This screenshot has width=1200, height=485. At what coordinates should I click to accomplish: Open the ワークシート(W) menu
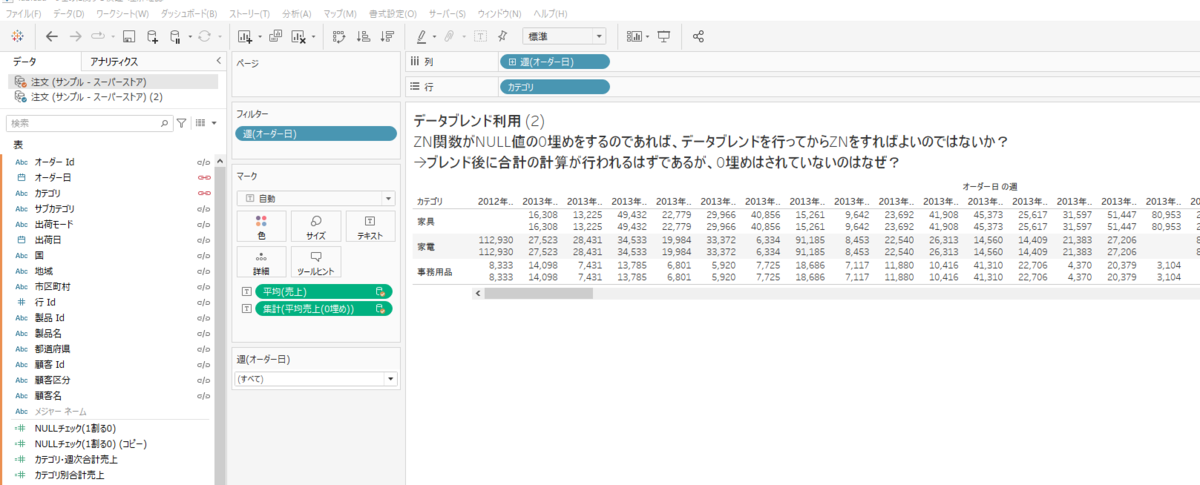(x=122, y=14)
